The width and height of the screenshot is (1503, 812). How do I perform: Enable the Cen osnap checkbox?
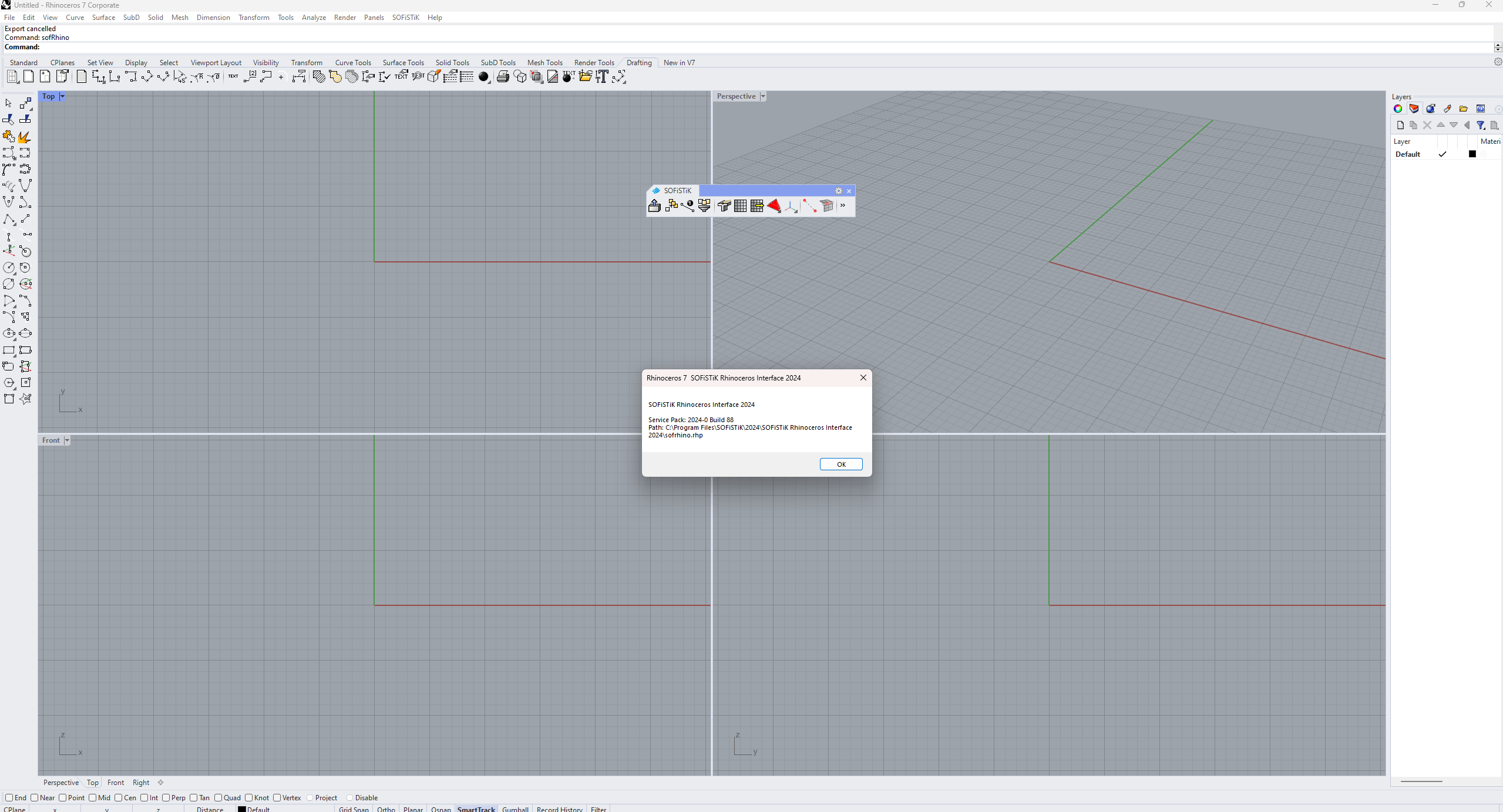(119, 797)
